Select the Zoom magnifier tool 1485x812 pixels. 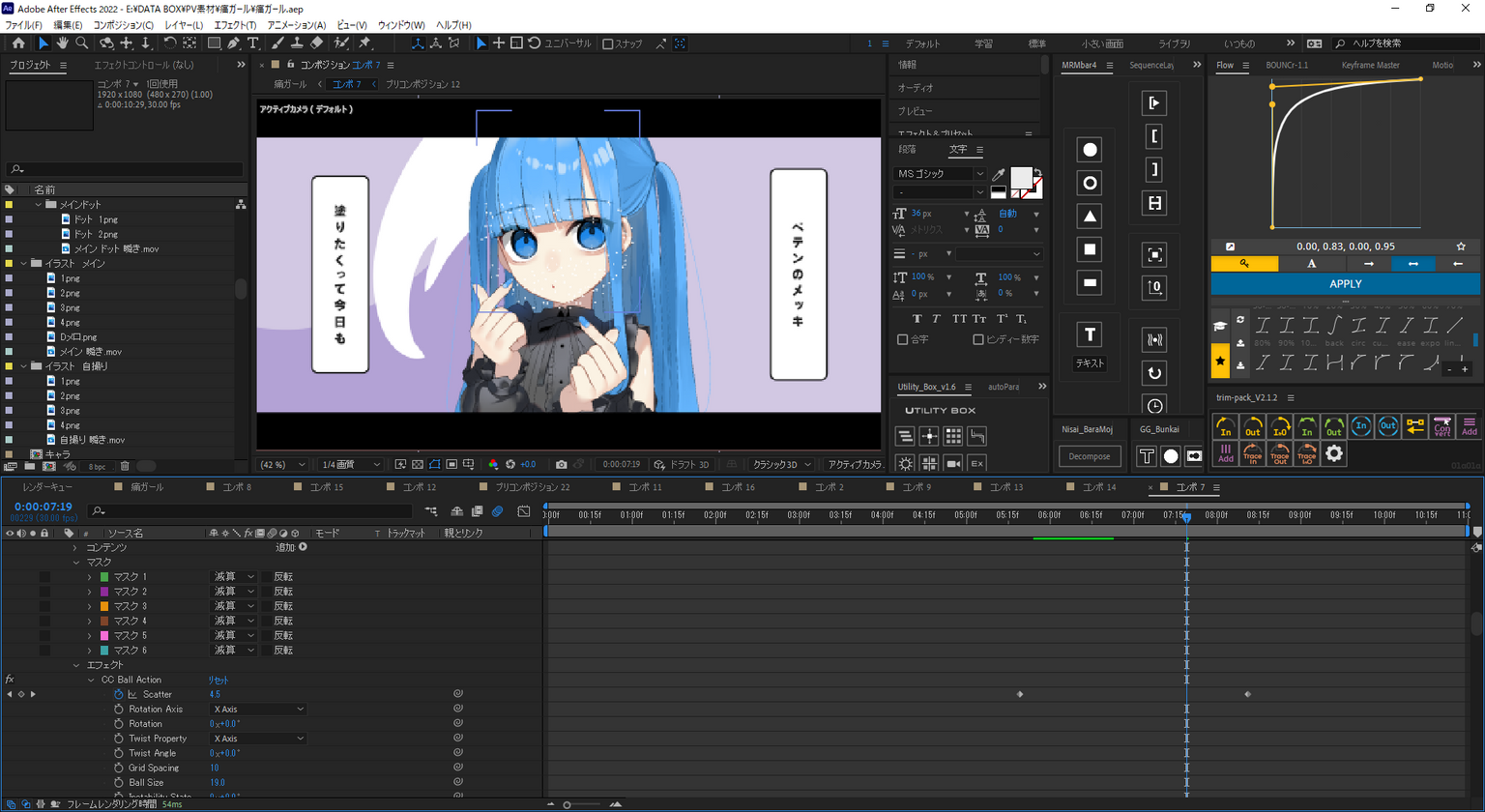coord(82,43)
